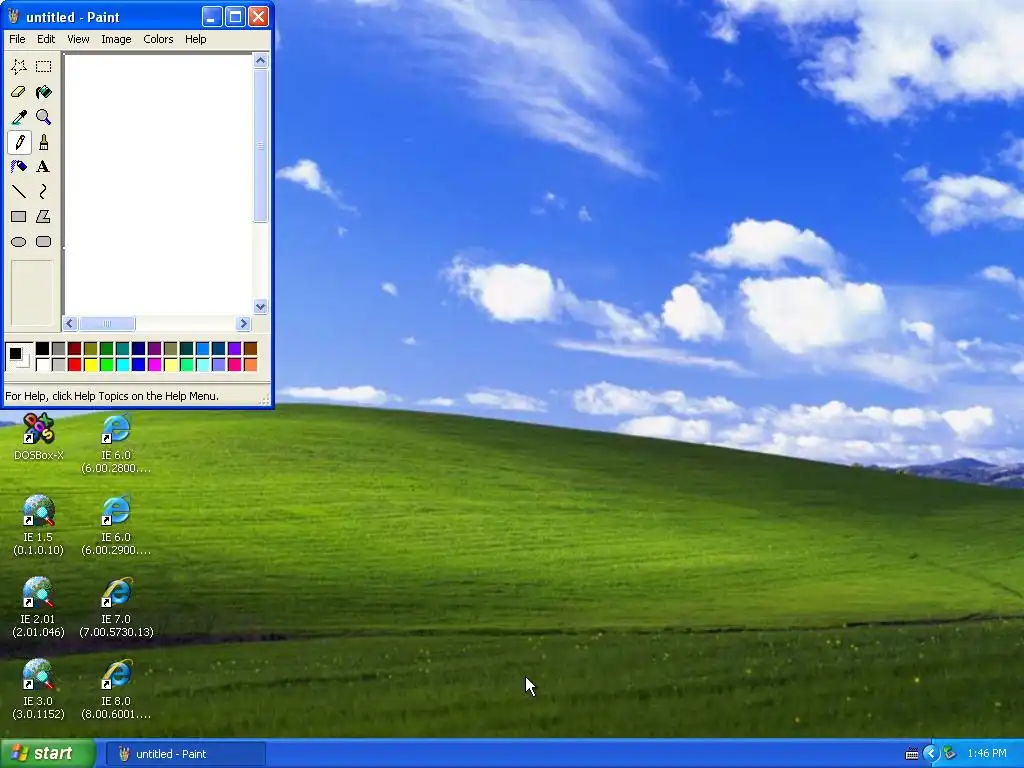Screen dimensions: 1024x768
Task: Choose the brown color swatch
Action: (251, 349)
